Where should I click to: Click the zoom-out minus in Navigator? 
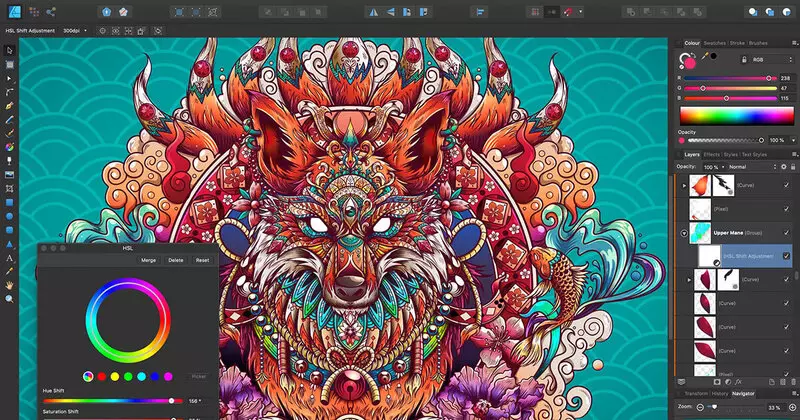pyautogui.click(x=700, y=407)
